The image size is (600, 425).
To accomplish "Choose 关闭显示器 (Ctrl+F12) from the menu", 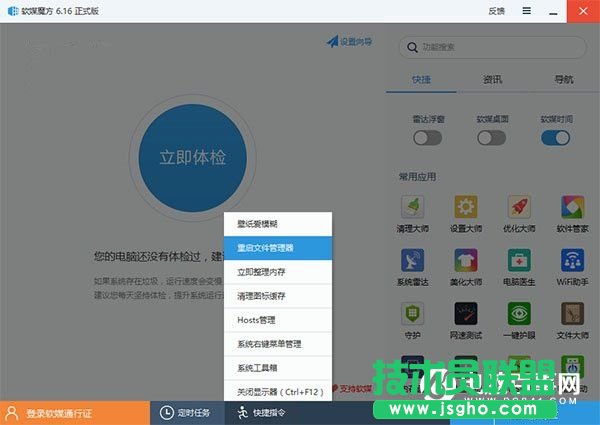I will click(278, 391).
